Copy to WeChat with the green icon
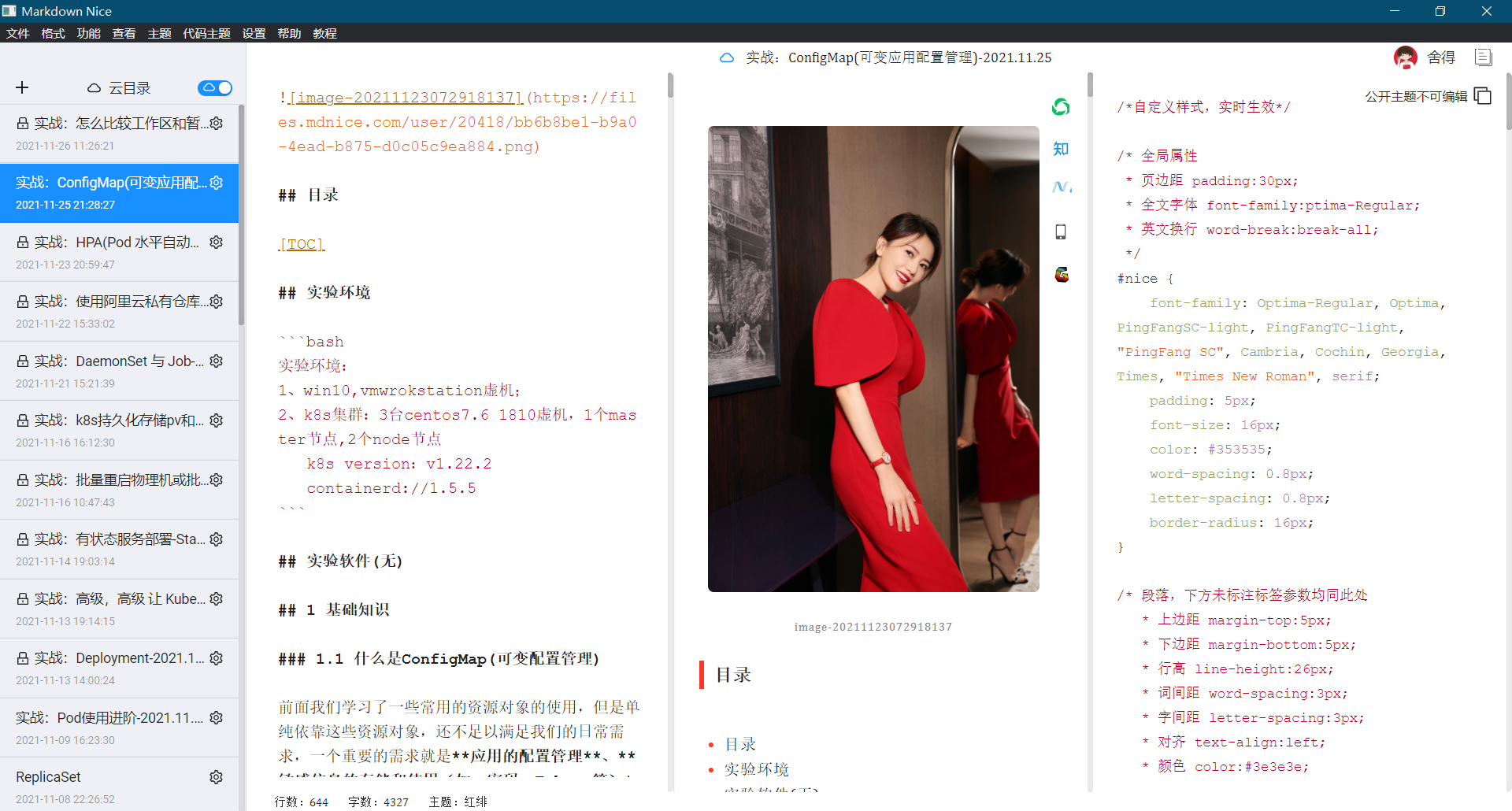Screen dimensions: 1512x811 pos(1061,107)
